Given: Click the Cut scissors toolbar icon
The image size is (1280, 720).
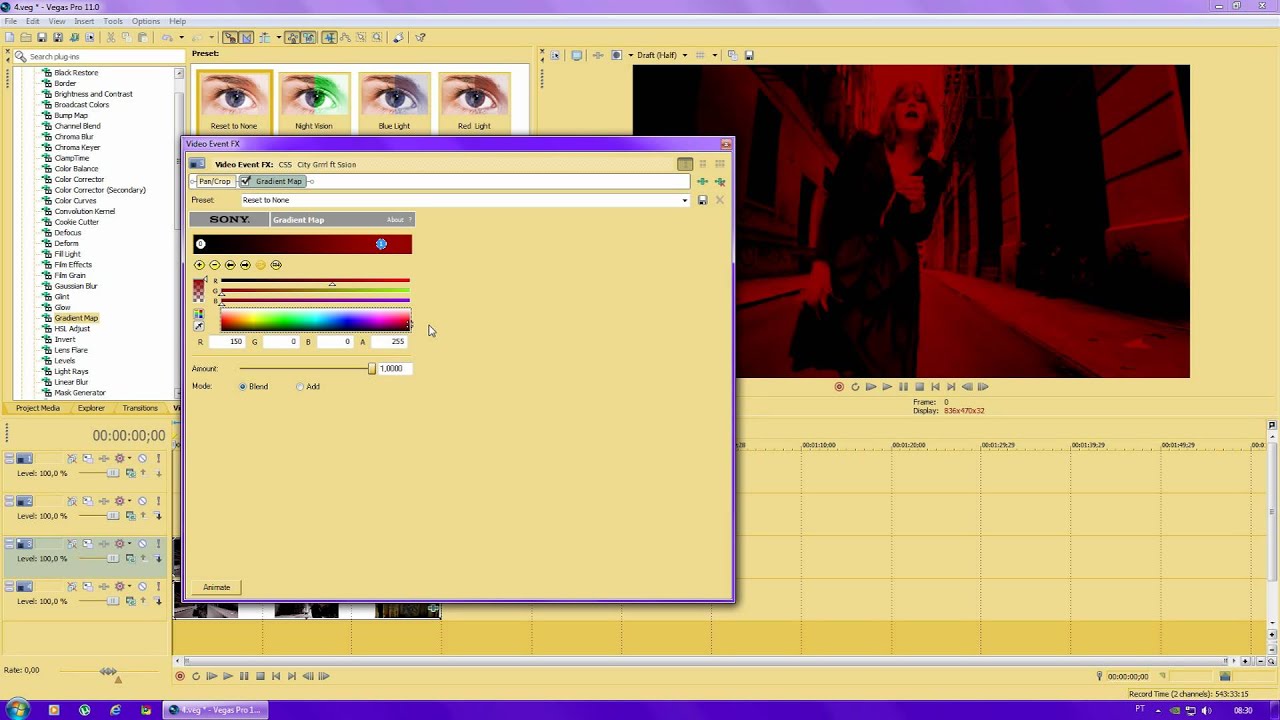Looking at the screenshot, I should (x=111, y=38).
